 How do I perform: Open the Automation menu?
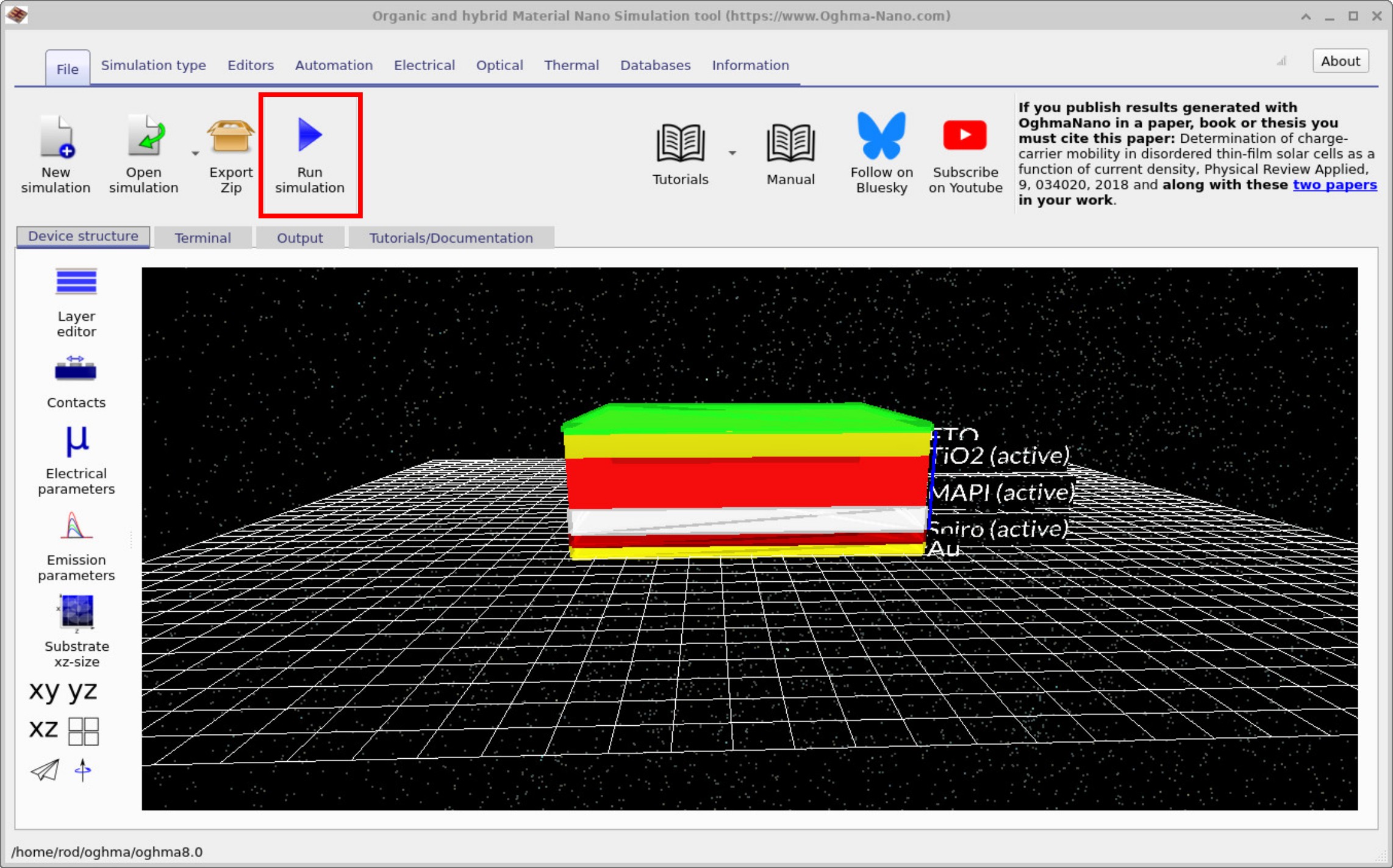point(334,65)
